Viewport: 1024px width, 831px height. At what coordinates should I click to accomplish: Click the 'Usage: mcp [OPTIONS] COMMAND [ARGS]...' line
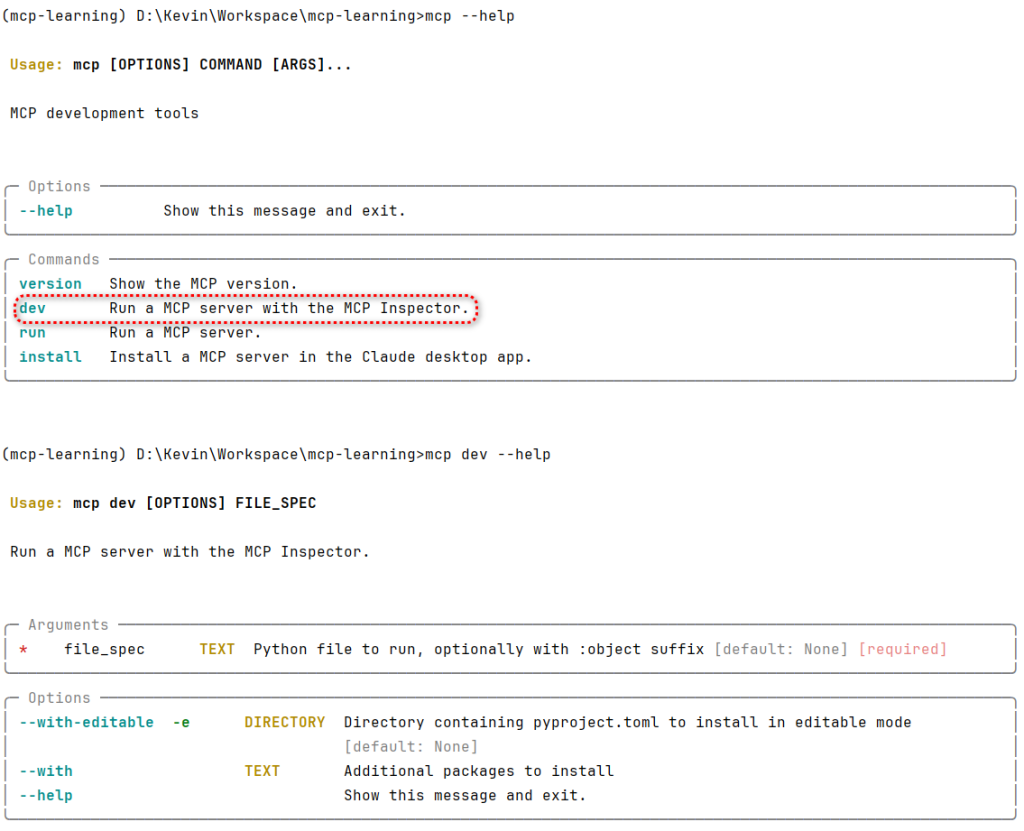coord(180,65)
